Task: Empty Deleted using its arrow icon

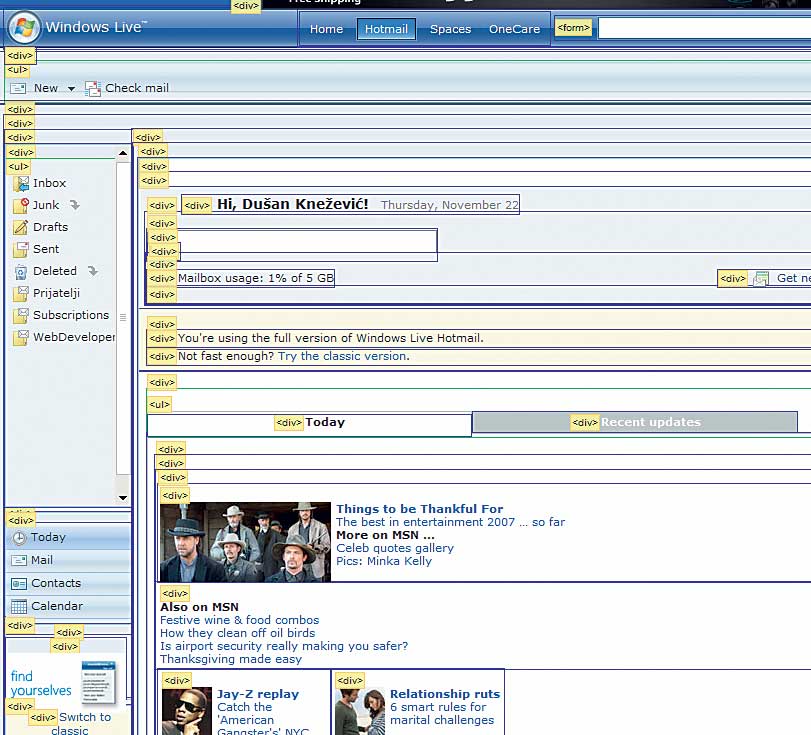Action: click(93, 271)
